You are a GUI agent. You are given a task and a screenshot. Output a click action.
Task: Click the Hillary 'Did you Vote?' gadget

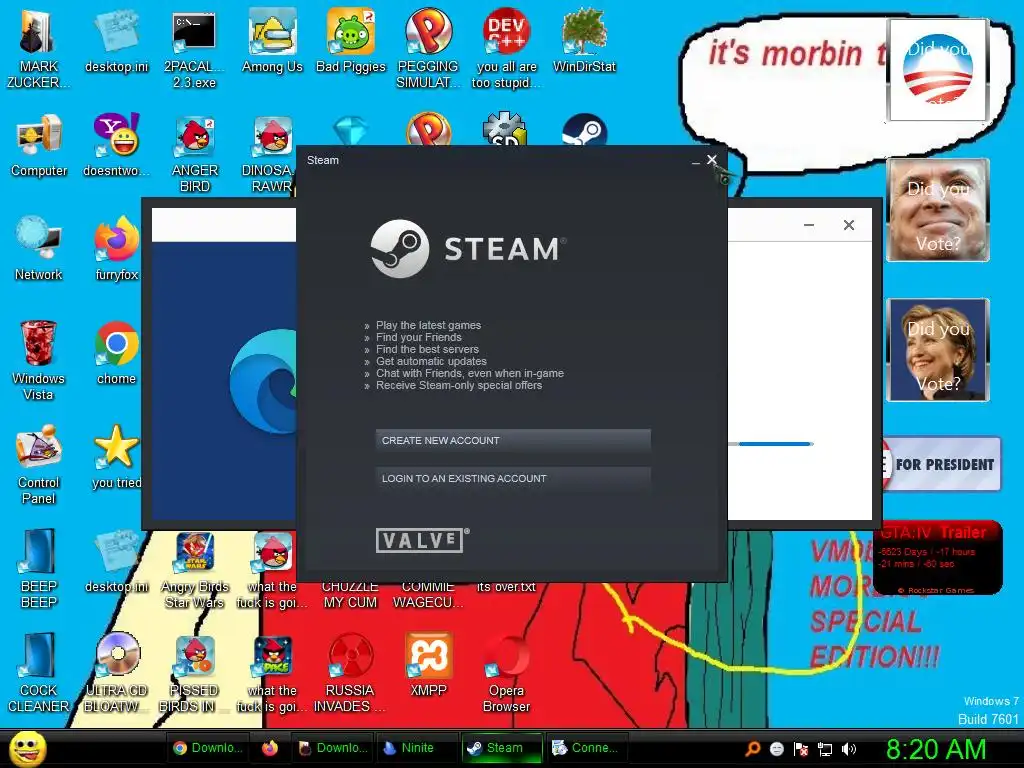point(938,349)
